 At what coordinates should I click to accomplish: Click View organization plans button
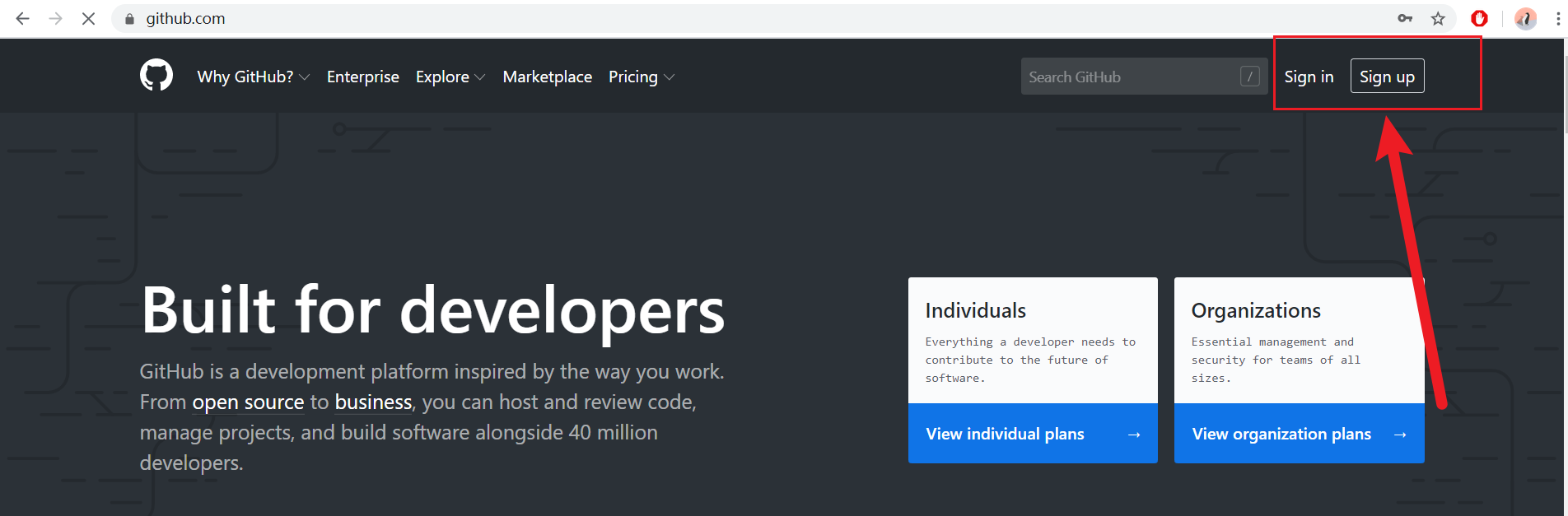point(1300,434)
